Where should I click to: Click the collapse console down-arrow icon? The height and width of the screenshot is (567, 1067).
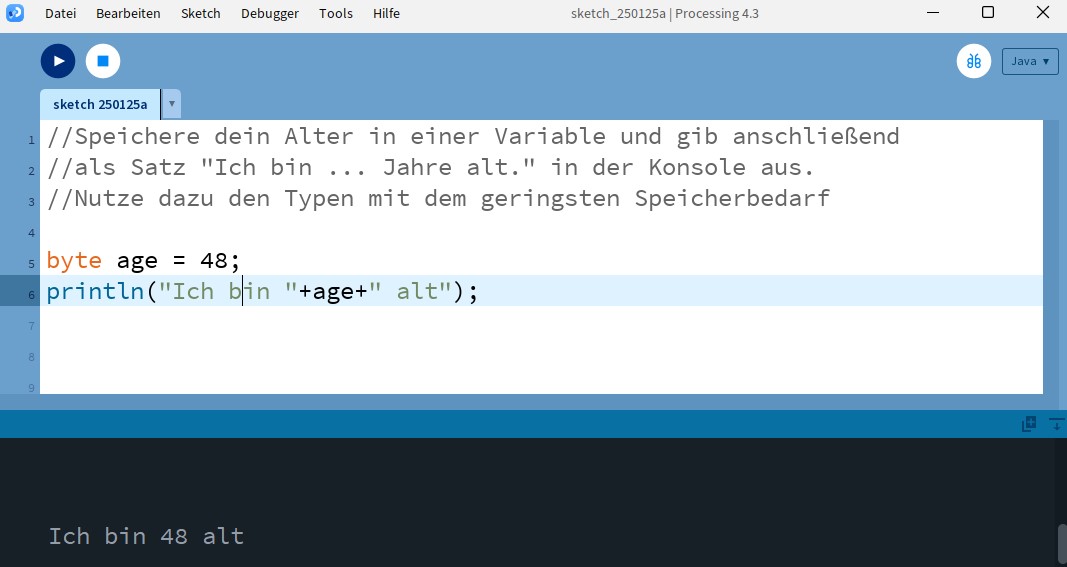(1056, 424)
